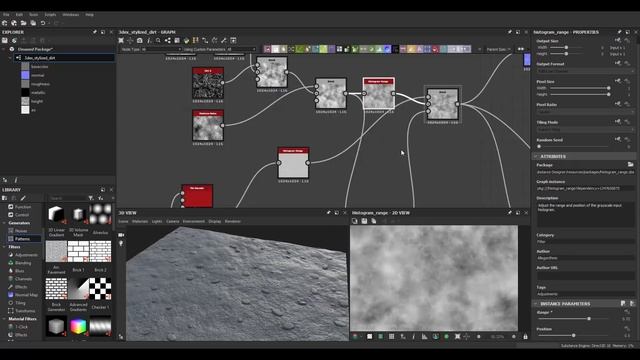Click the info icon in Graph toolbar

coord(149,40)
